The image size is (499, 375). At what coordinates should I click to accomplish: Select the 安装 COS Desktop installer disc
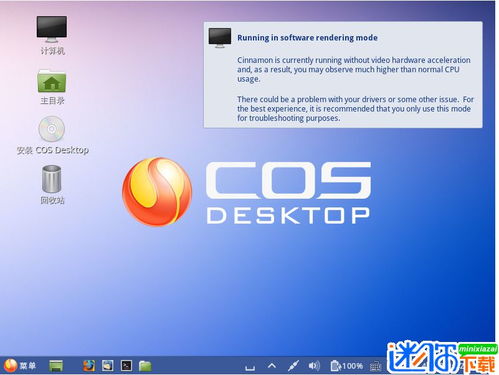coord(52,135)
